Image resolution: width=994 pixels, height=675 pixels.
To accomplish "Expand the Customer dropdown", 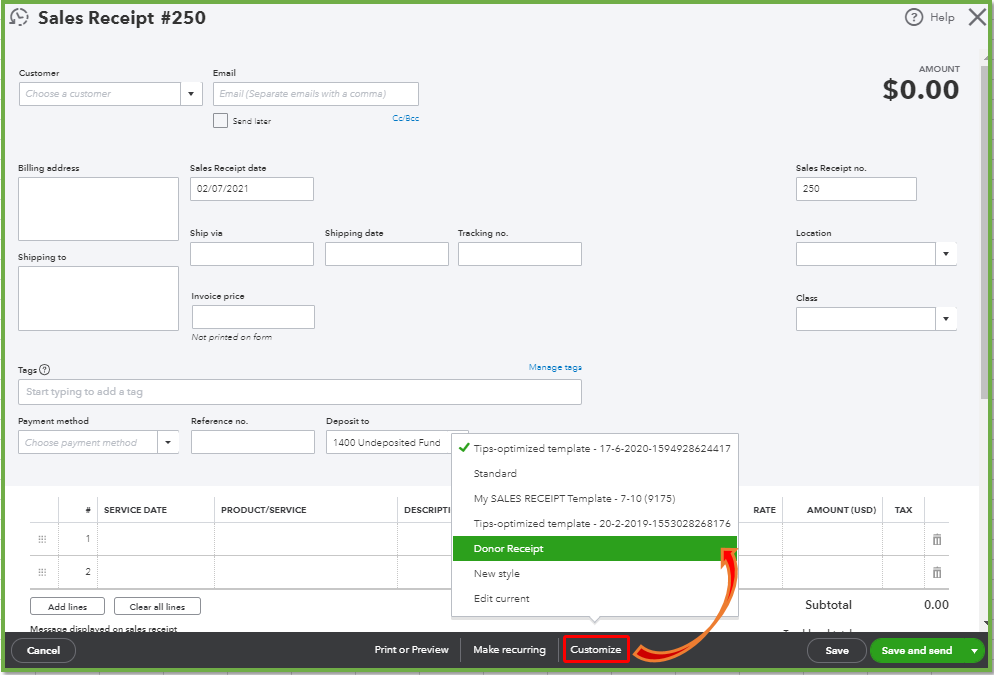I will [x=191, y=94].
